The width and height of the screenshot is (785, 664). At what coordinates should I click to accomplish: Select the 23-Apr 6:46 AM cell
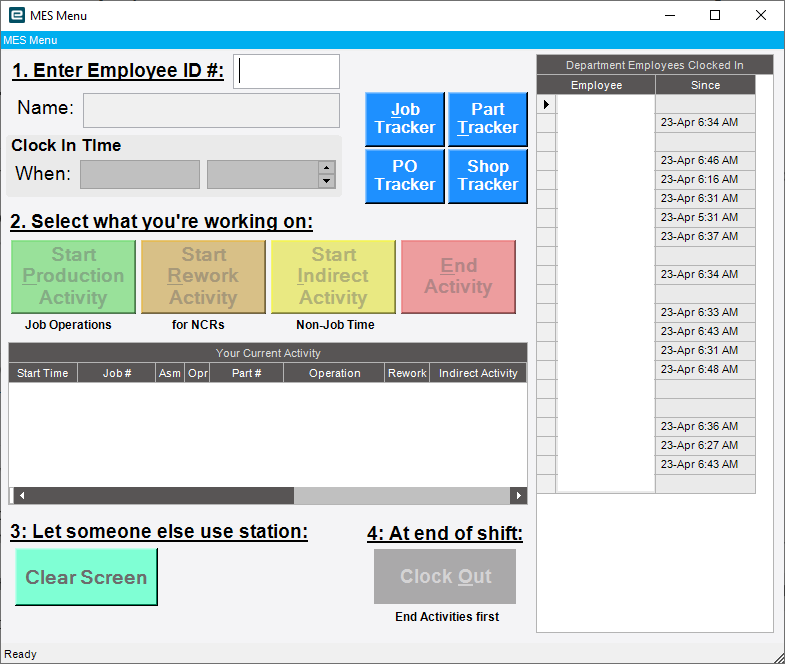tap(705, 161)
